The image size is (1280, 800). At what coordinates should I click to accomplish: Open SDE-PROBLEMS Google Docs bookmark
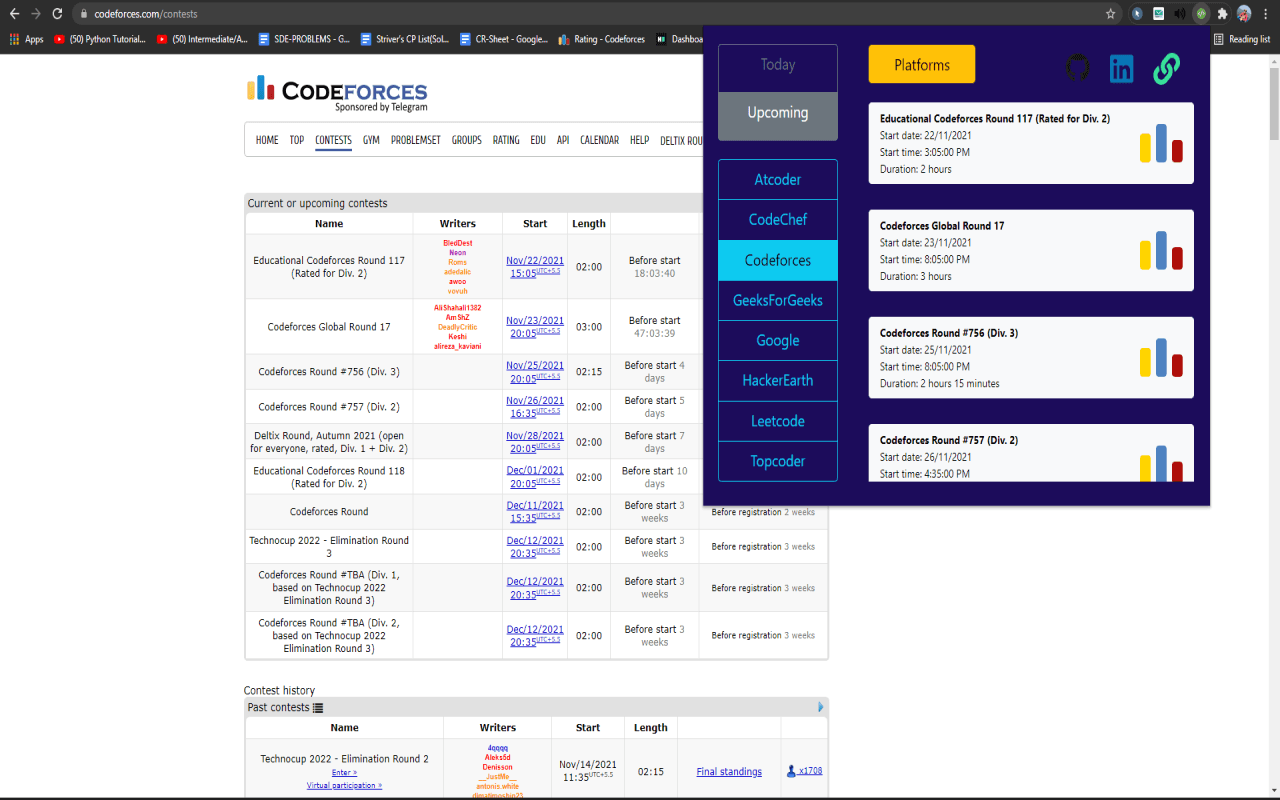tap(304, 40)
